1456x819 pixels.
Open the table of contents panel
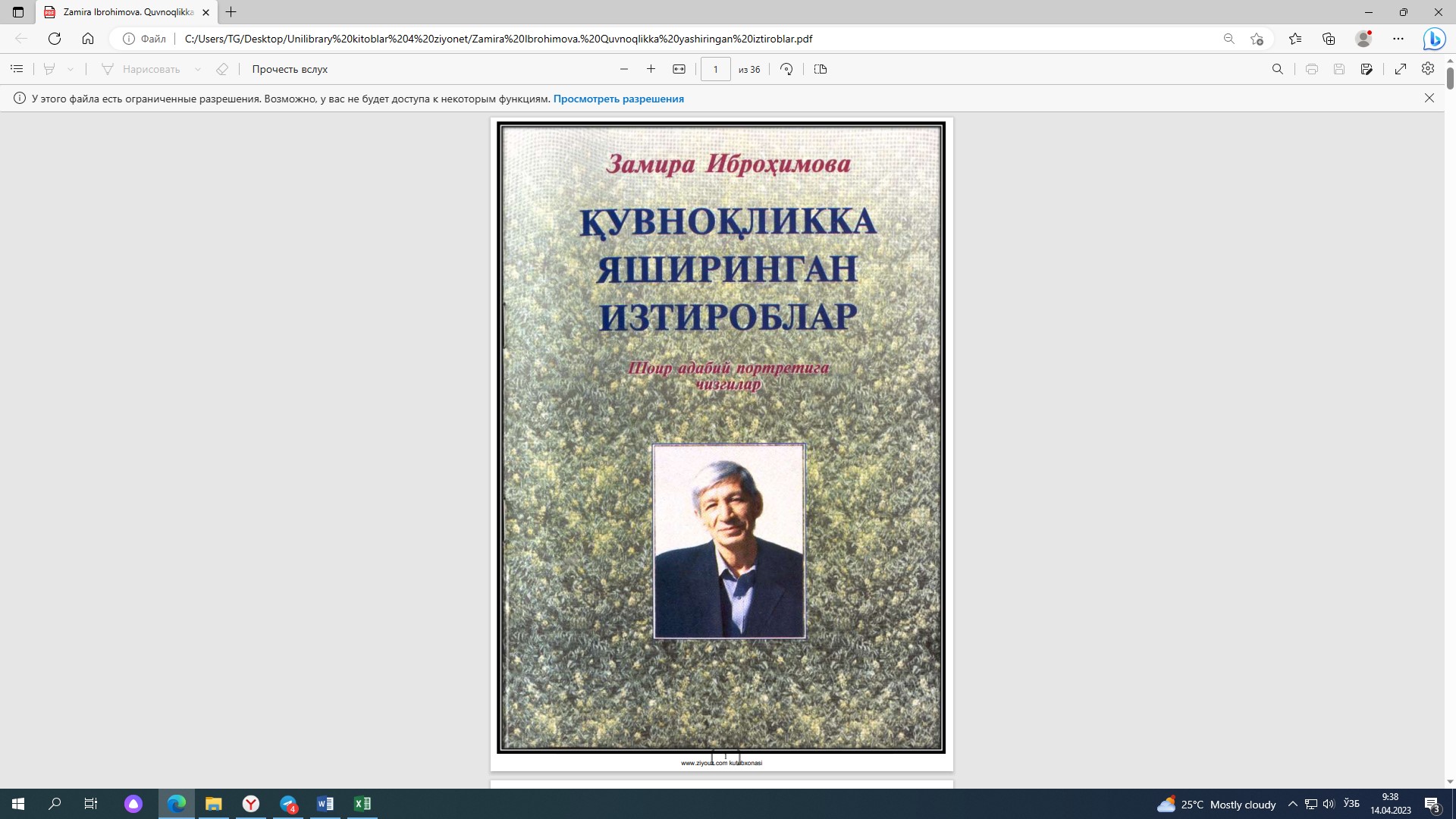coord(17,69)
